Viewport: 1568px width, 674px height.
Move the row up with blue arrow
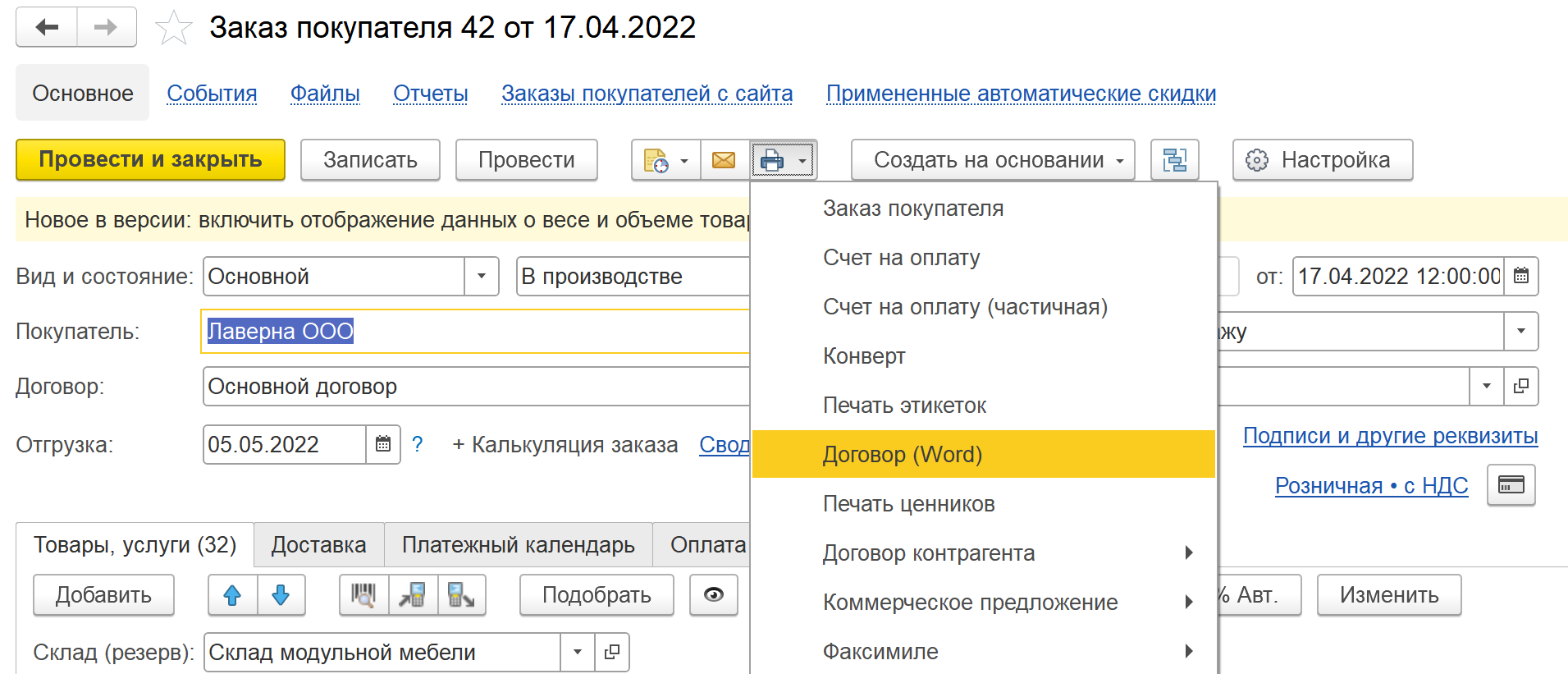232,595
